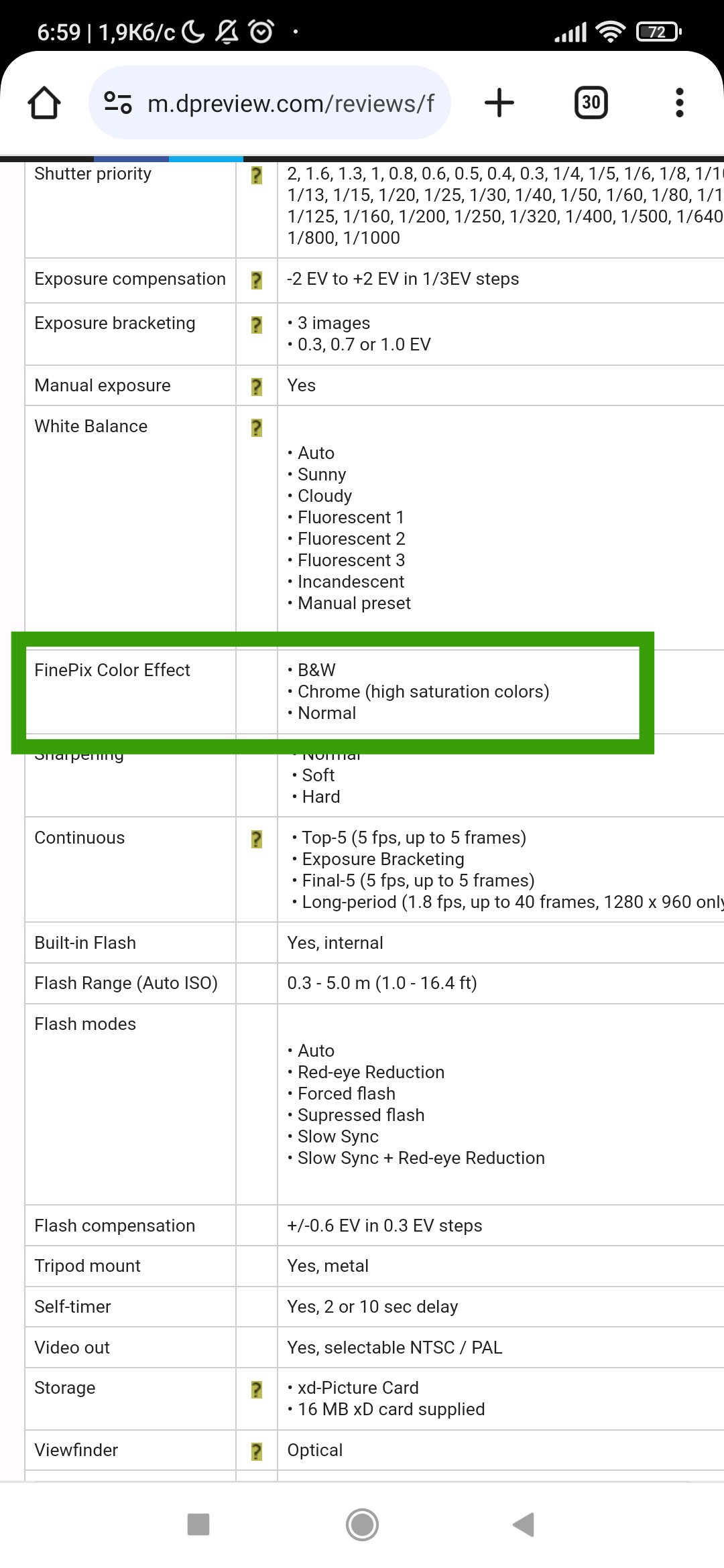The height and width of the screenshot is (1568, 724).
Task: Tap the browser home icon
Action: point(44,103)
